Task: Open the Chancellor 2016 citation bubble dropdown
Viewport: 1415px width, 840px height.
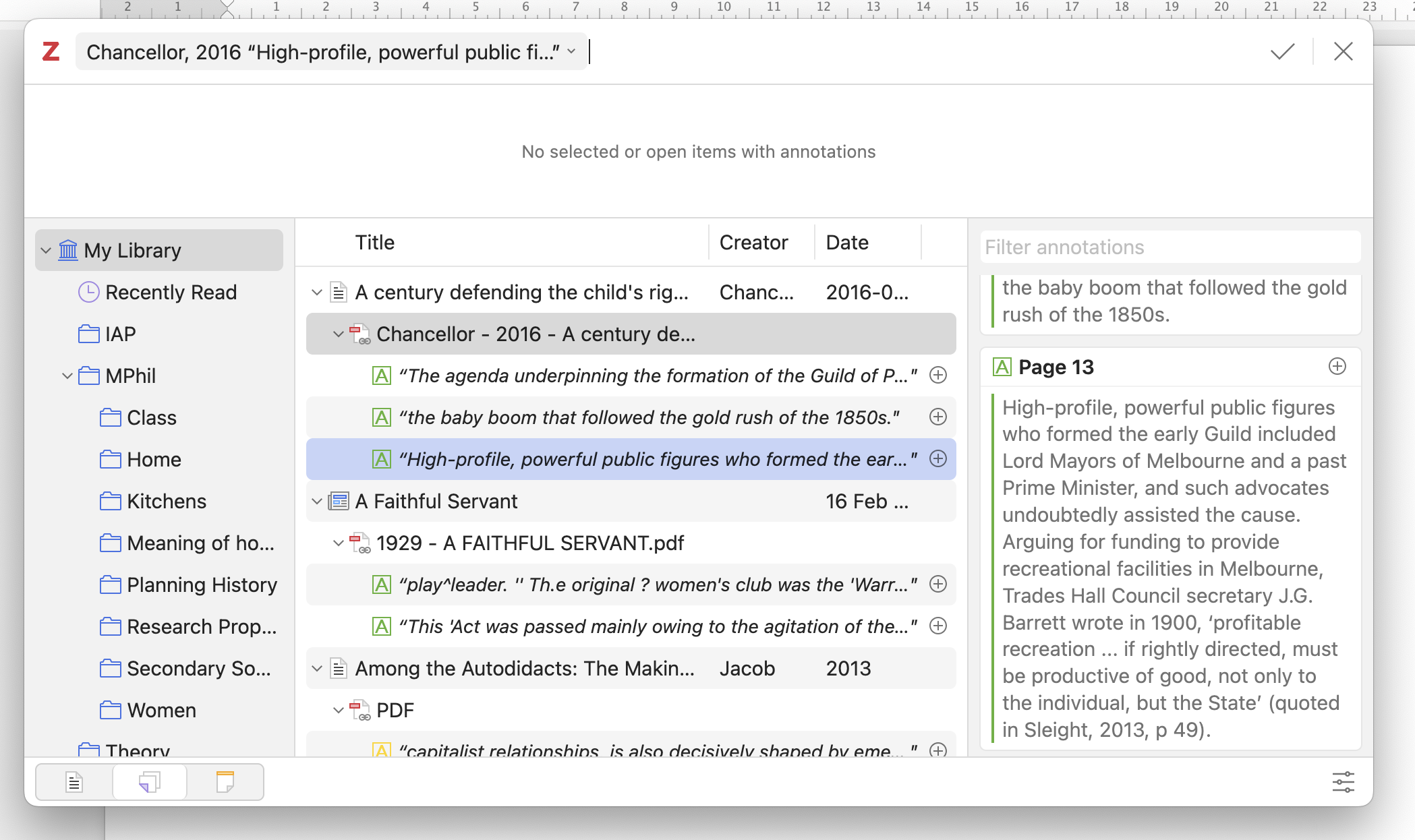Action: tap(571, 51)
